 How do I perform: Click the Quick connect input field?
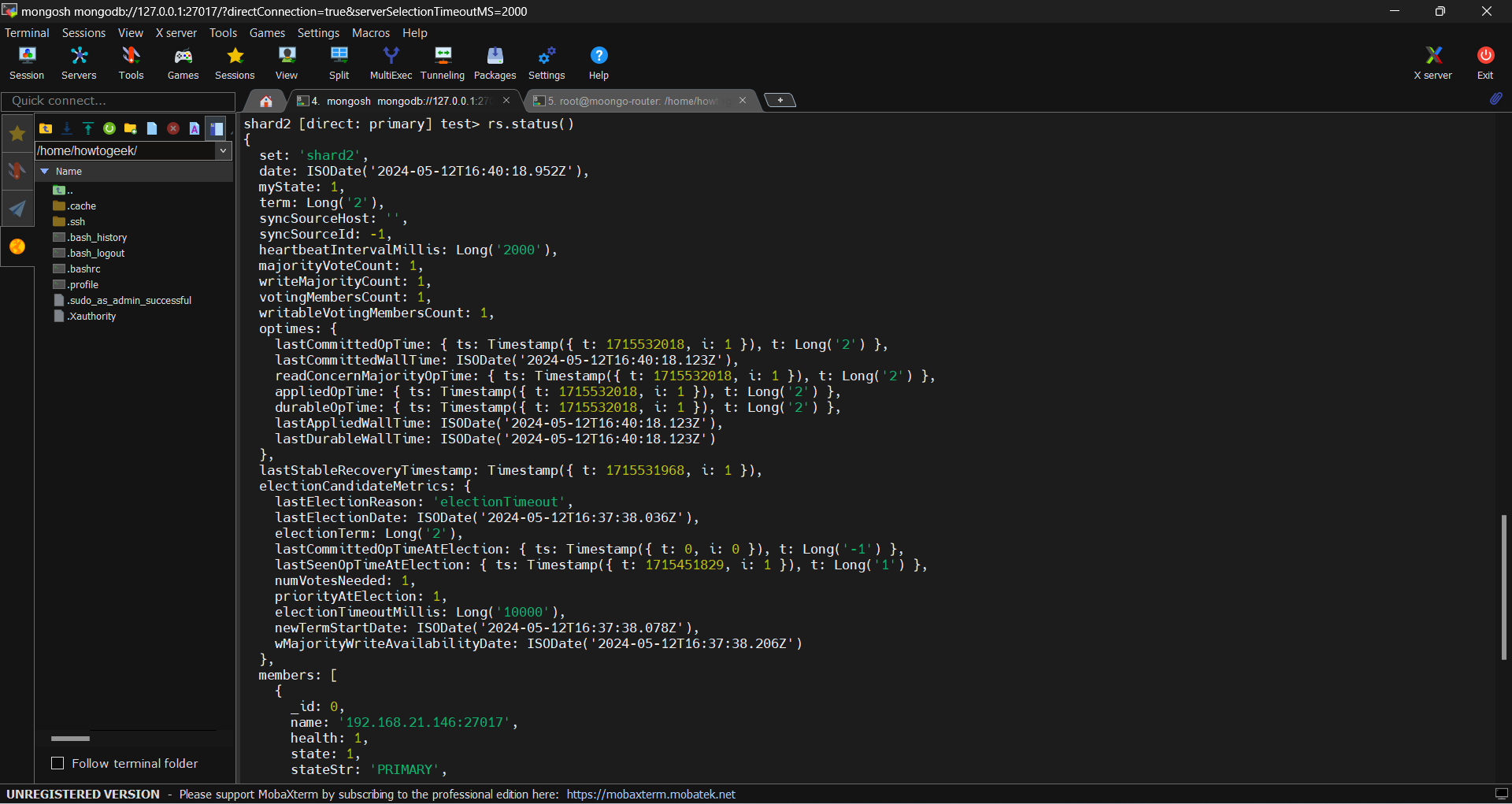point(118,101)
